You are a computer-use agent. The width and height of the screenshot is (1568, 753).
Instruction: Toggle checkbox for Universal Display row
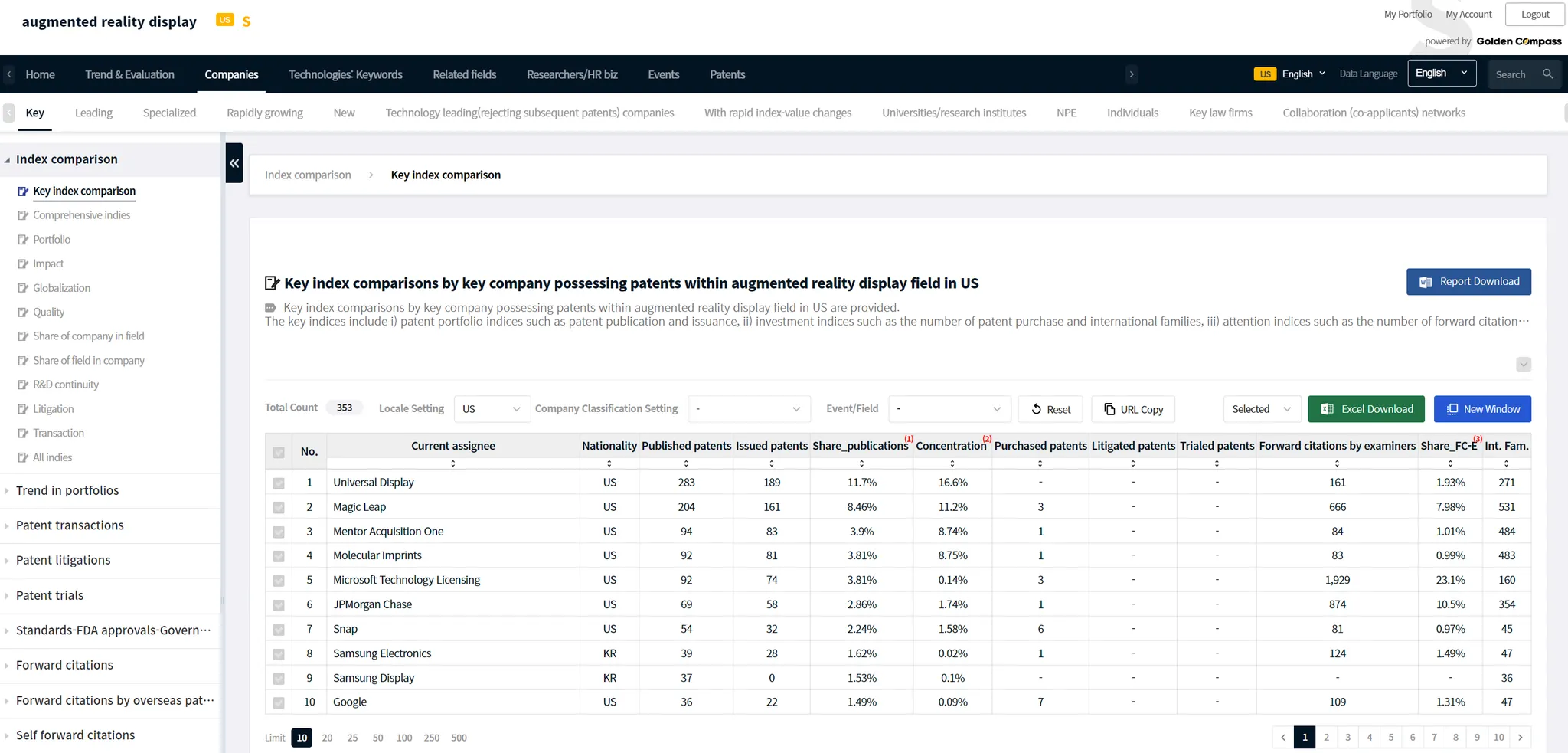click(279, 483)
